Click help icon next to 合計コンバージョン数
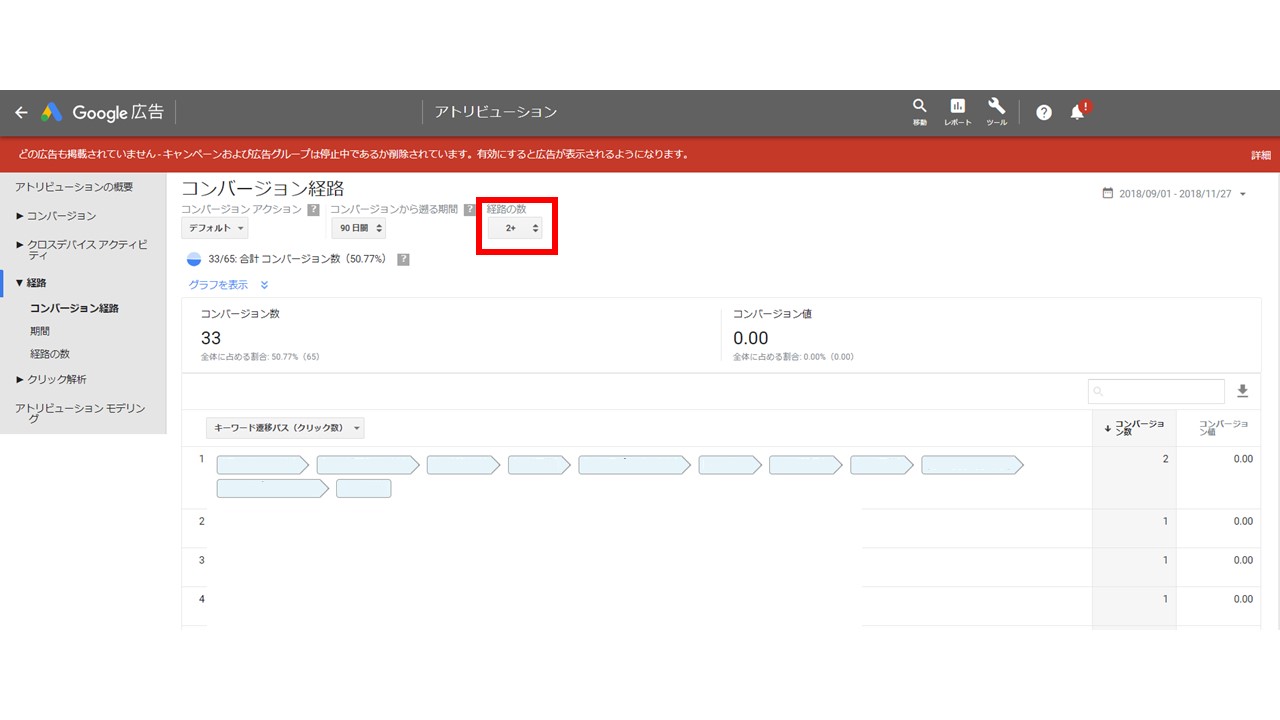 [x=403, y=259]
